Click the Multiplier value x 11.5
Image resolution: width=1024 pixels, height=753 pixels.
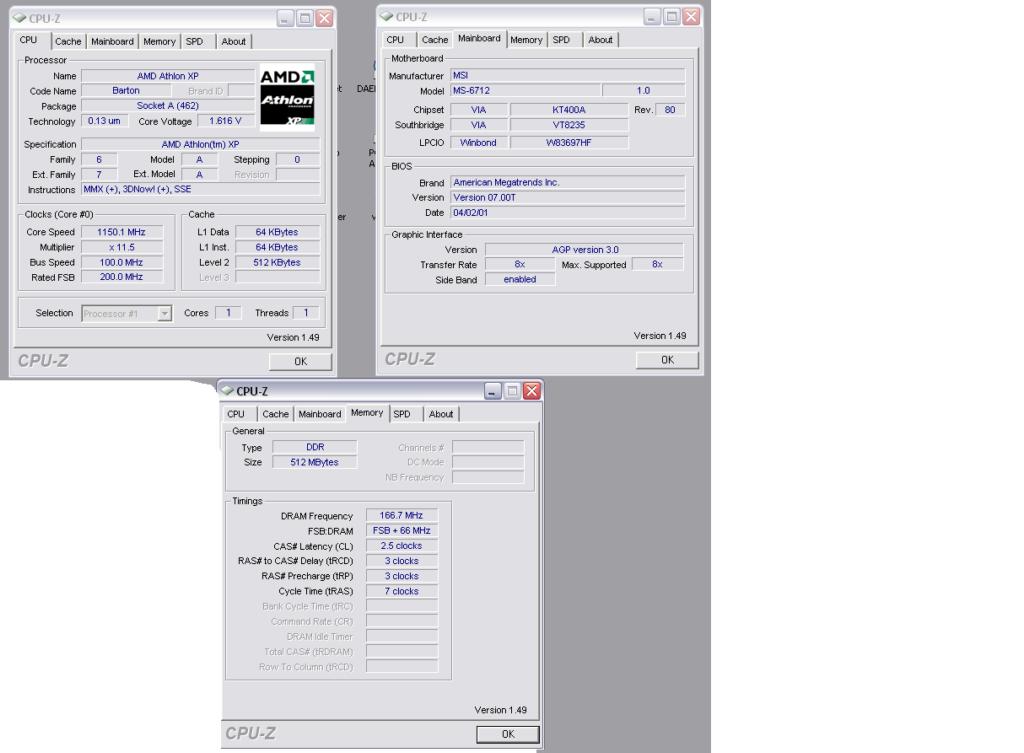[121, 247]
